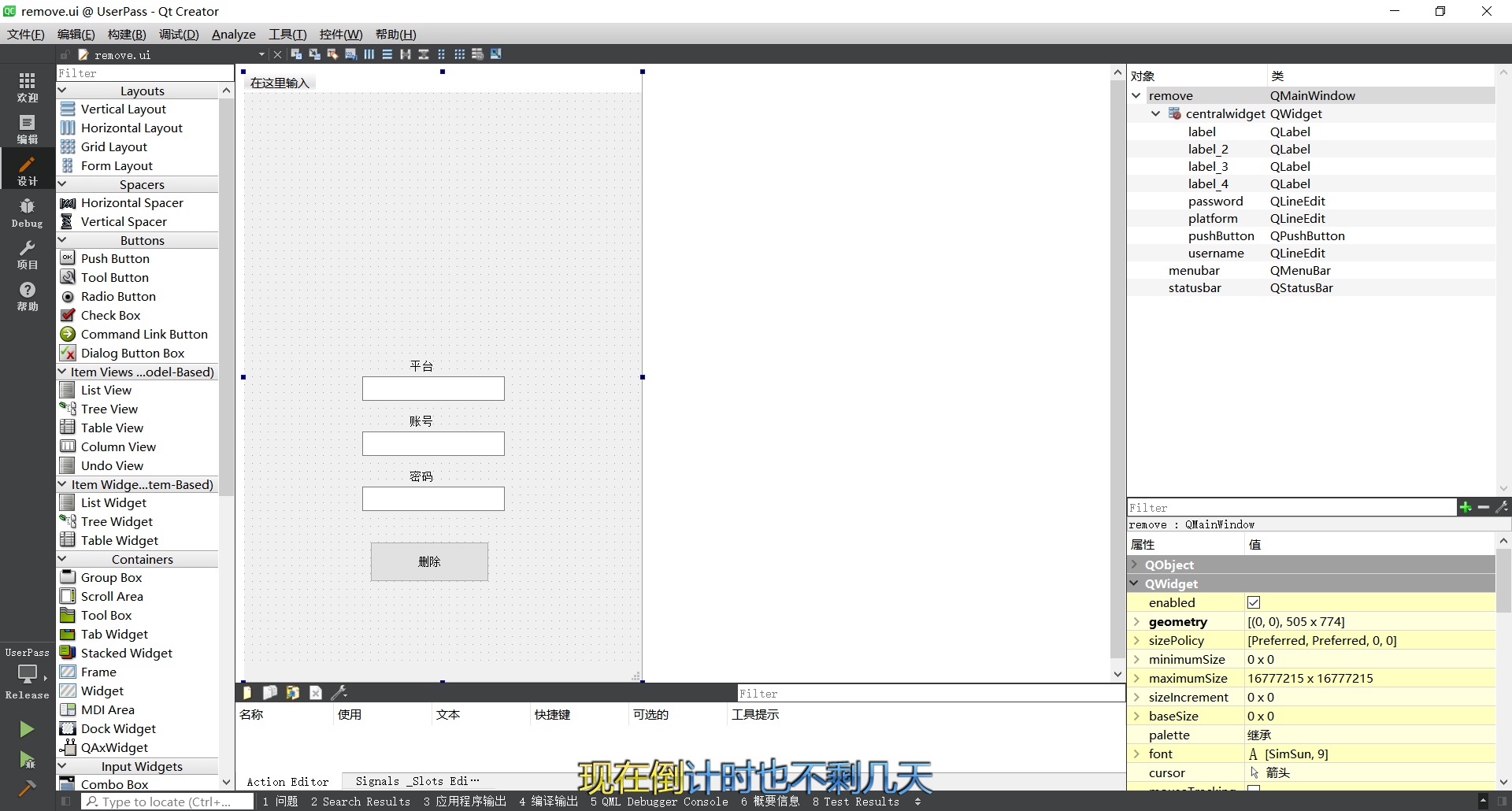Image resolution: width=1512 pixels, height=811 pixels.
Task: Expand the font property
Action: coord(1136,754)
